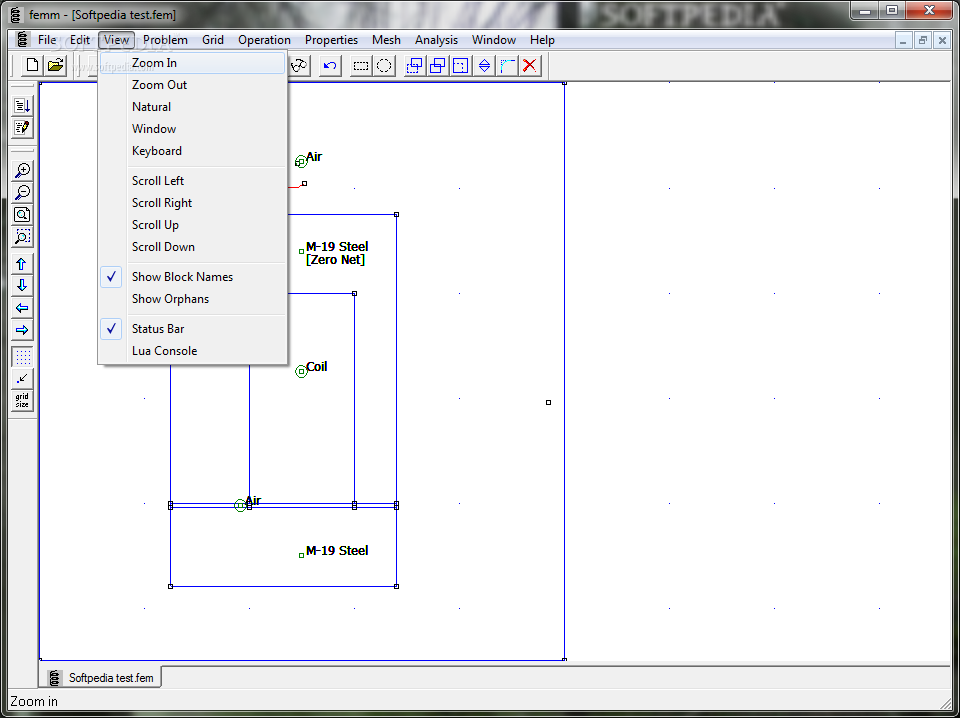The image size is (960, 718).
Task: Enable Show Orphans in View menu
Action: click(x=192, y=299)
